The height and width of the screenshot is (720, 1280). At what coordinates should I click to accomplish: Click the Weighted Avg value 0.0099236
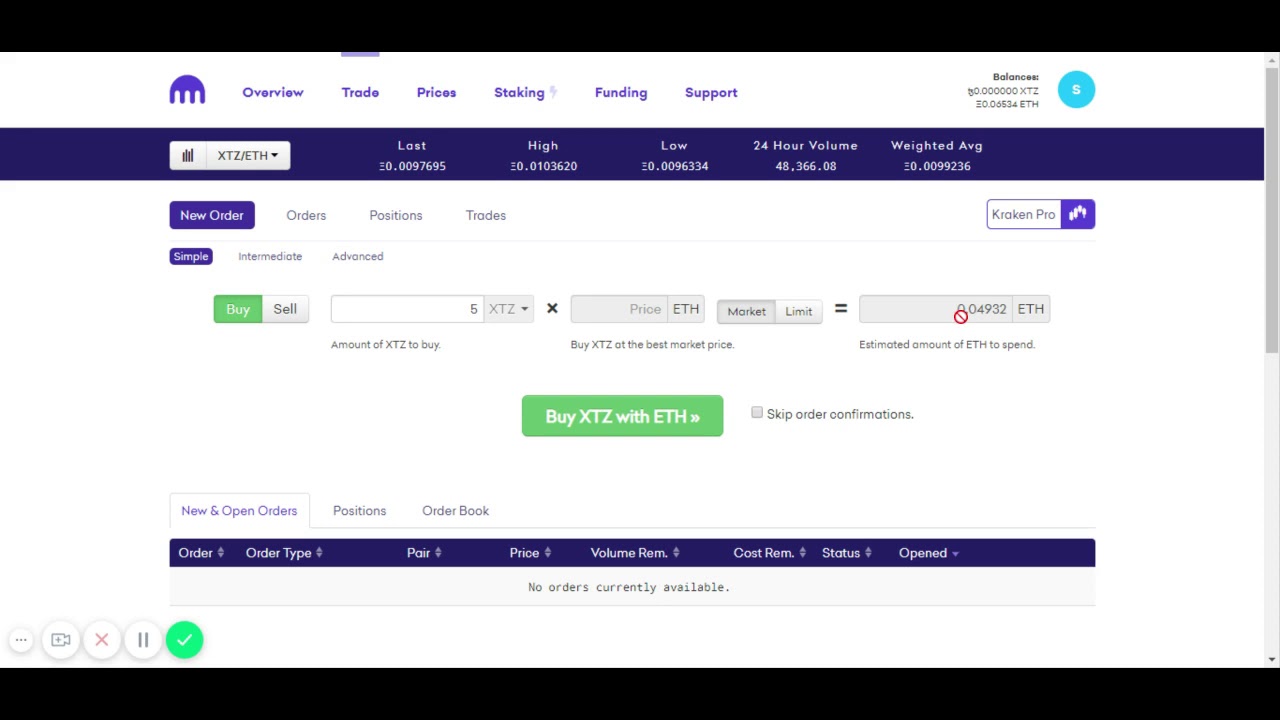click(x=937, y=166)
